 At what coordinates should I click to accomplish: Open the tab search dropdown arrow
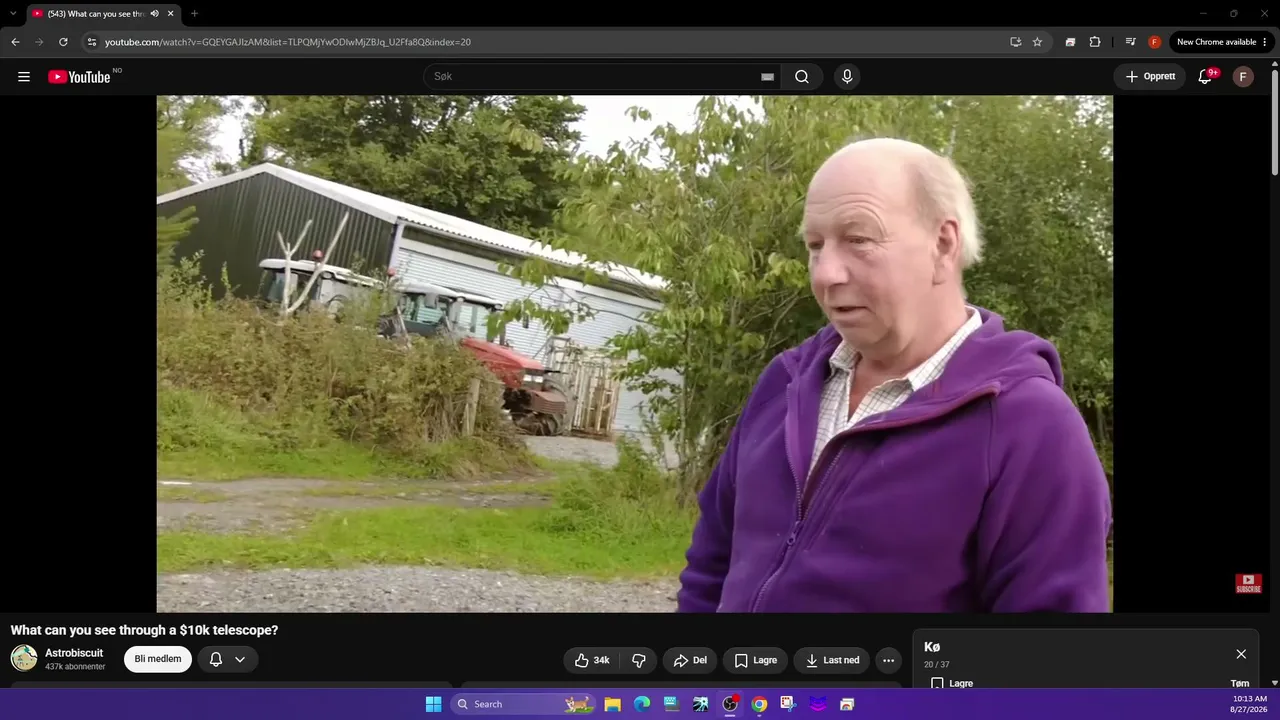[x=13, y=14]
